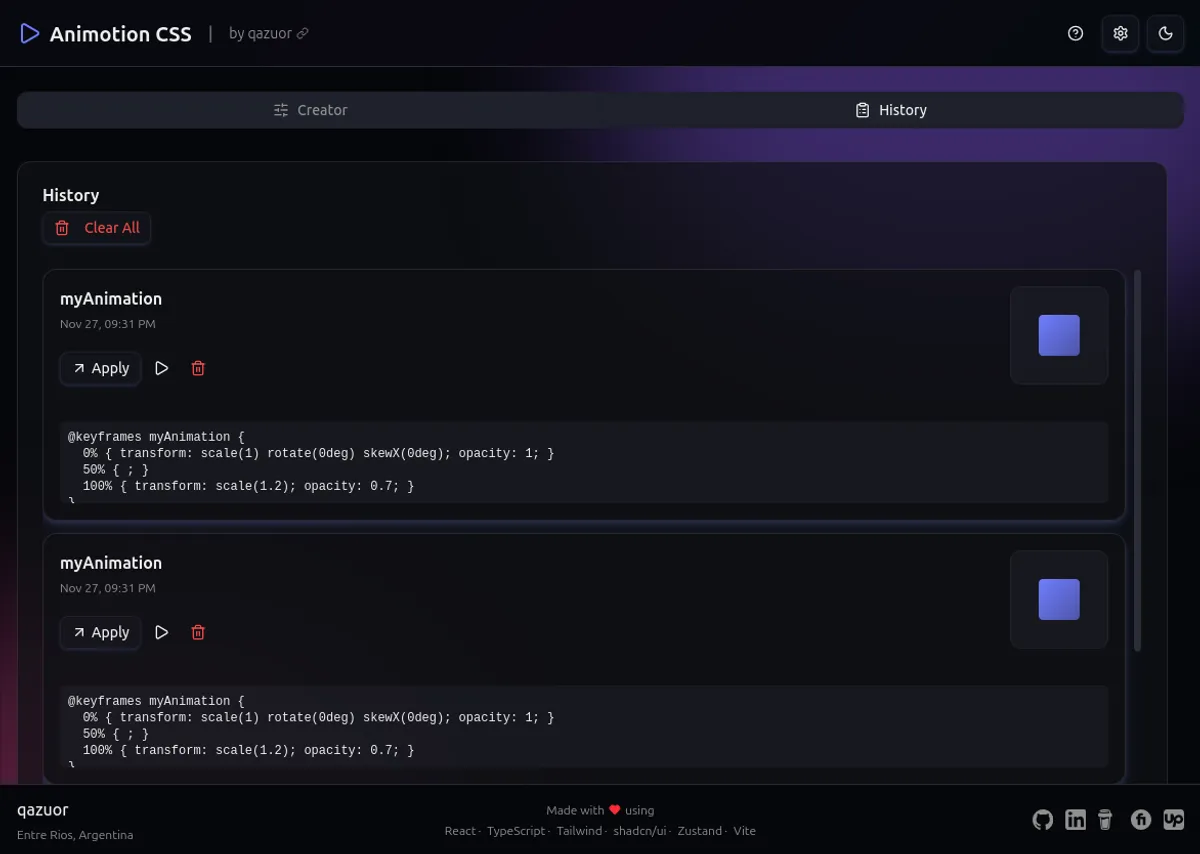The image size is (1200, 854).
Task: Click Clear All to empty the history
Action: [96, 227]
